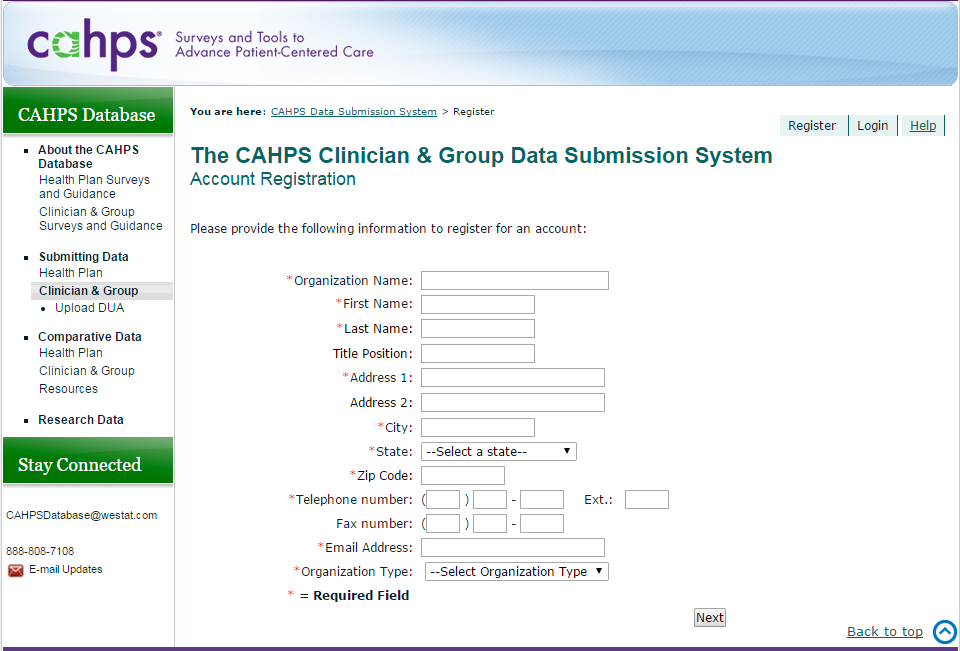Click the Back to top link

point(885,632)
